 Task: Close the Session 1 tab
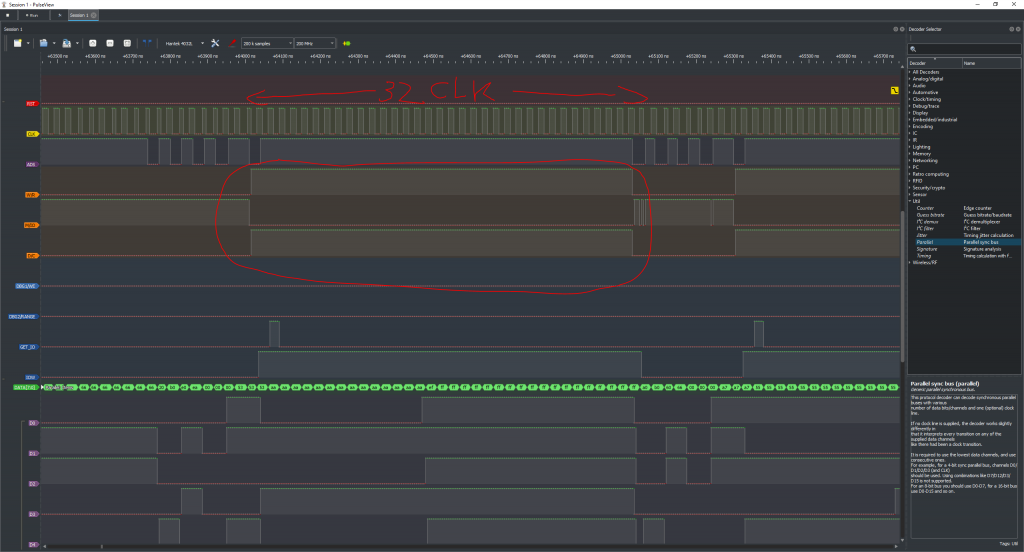[x=93, y=15]
